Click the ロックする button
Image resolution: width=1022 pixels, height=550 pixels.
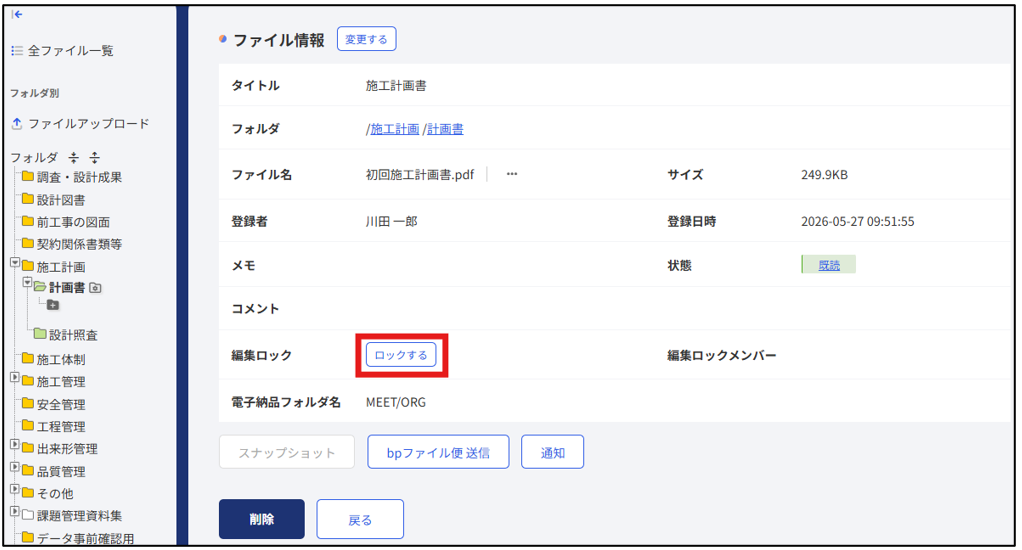401,355
